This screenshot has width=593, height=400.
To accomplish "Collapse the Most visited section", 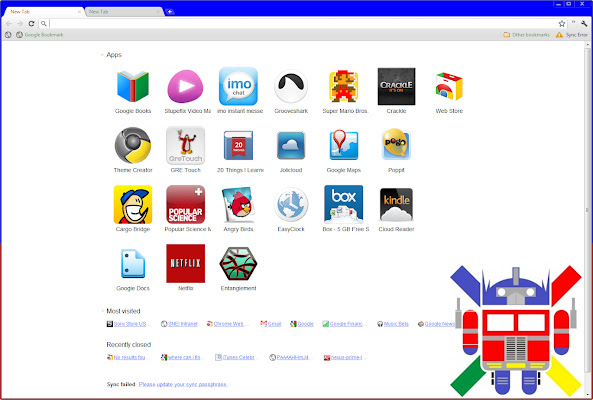I will point(102,311).
